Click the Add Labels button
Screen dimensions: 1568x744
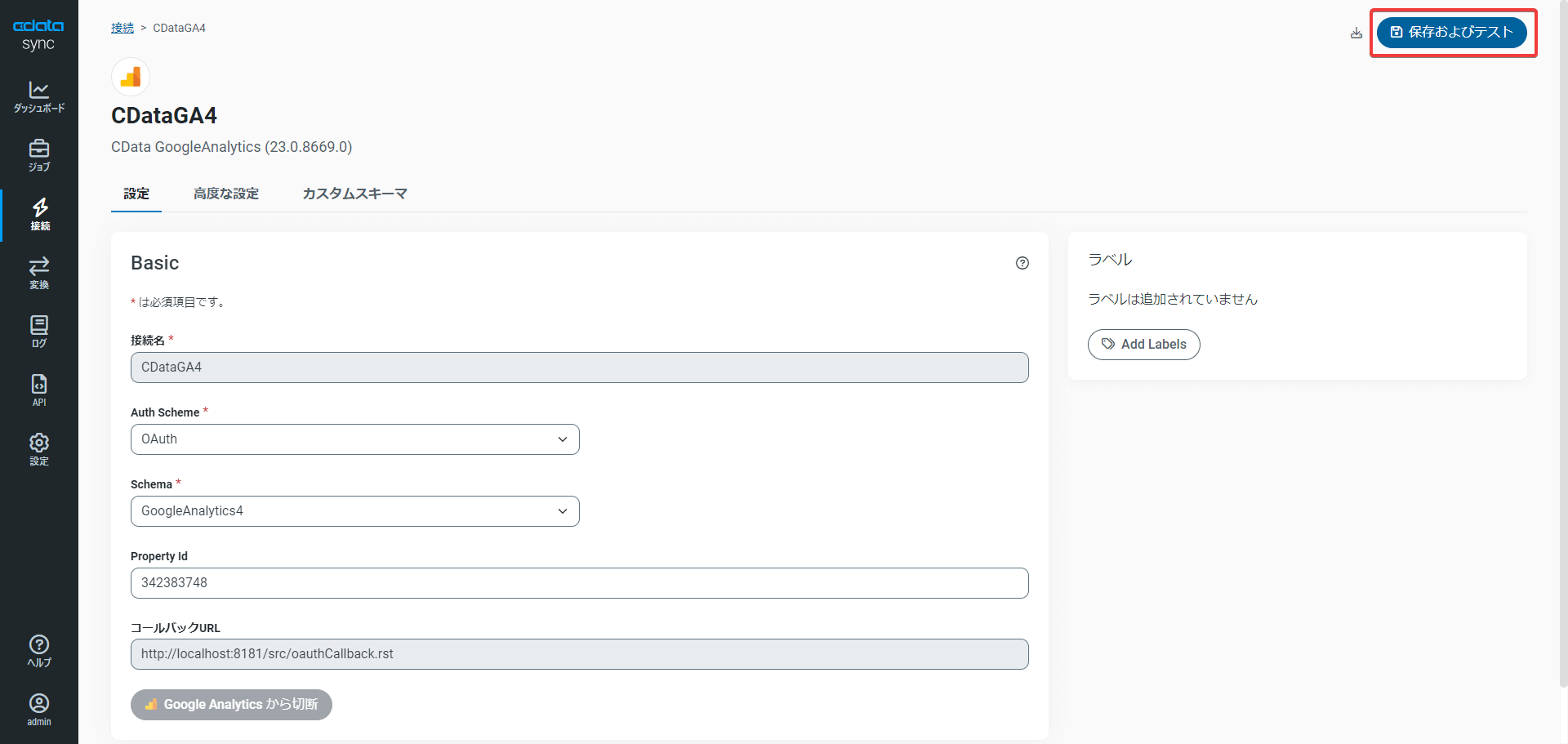(x=1143, y=345)
